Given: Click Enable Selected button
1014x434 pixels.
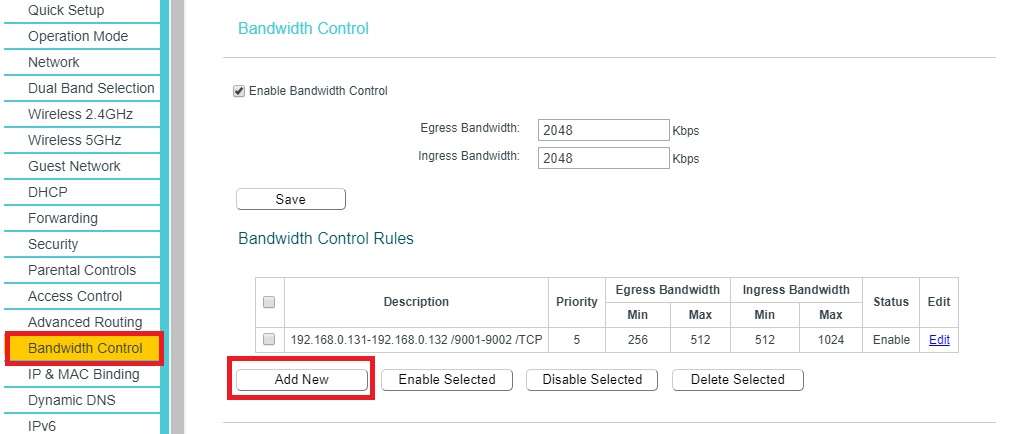Looking at the screenshot, I should tap(447, 380).
